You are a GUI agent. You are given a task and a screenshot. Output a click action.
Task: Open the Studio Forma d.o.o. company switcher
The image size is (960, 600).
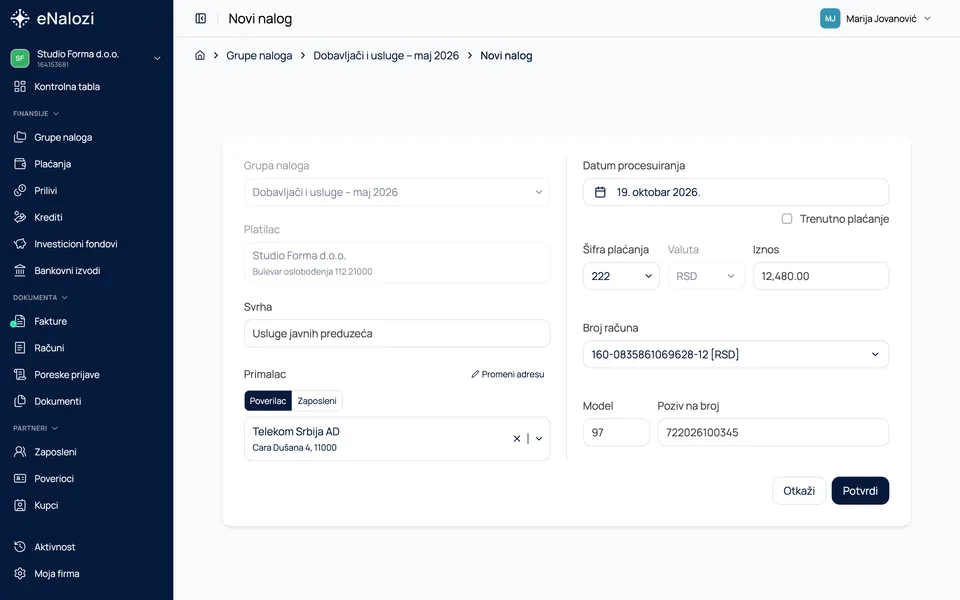coord(86,58)
